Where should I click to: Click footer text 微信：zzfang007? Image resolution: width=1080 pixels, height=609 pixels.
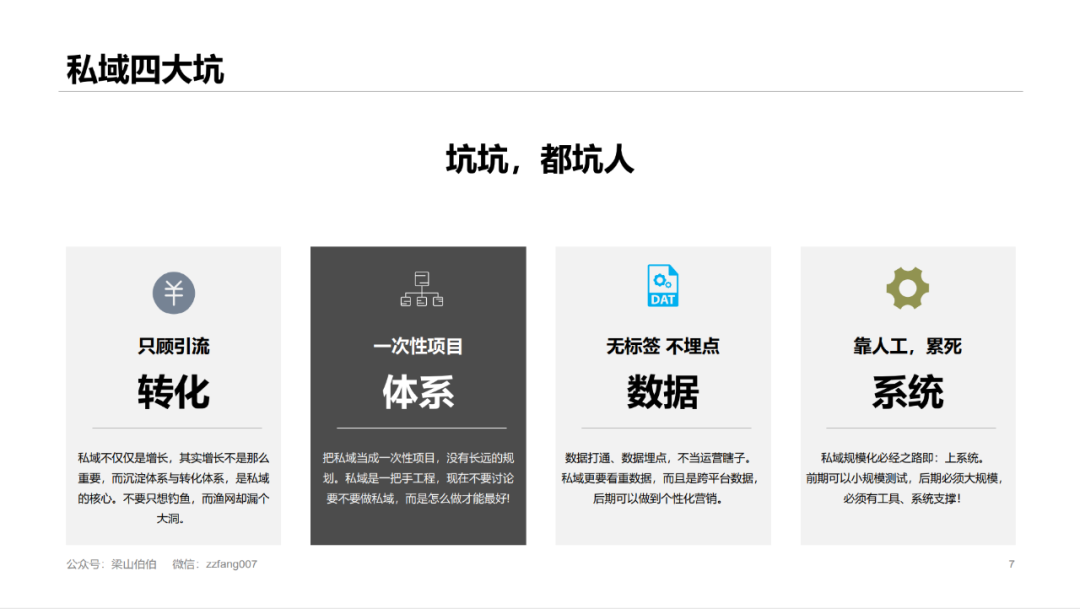click(214, 564)
